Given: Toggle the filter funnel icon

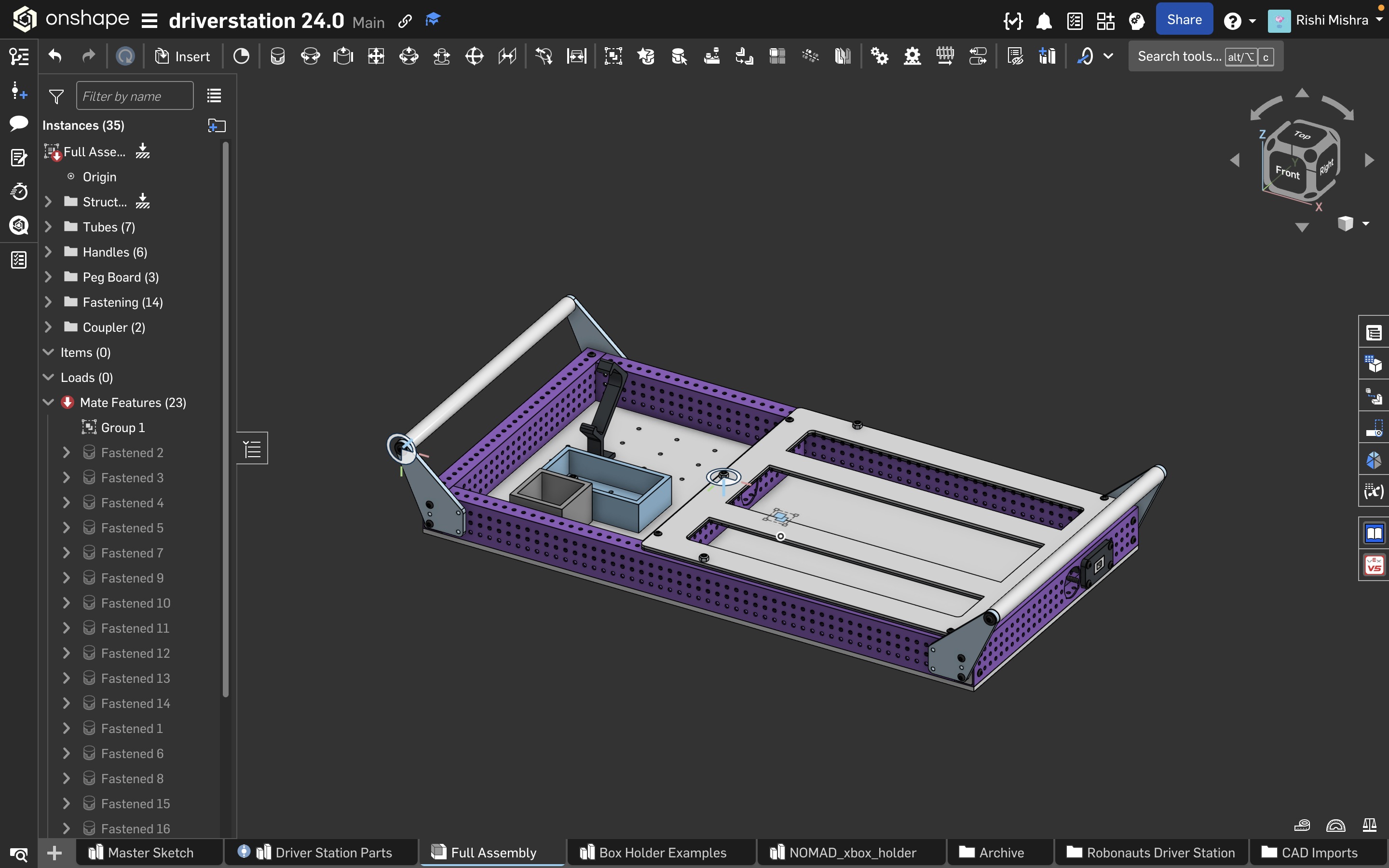Looking at the screenshot, I should pyautogui.click(x=56, y=96).
